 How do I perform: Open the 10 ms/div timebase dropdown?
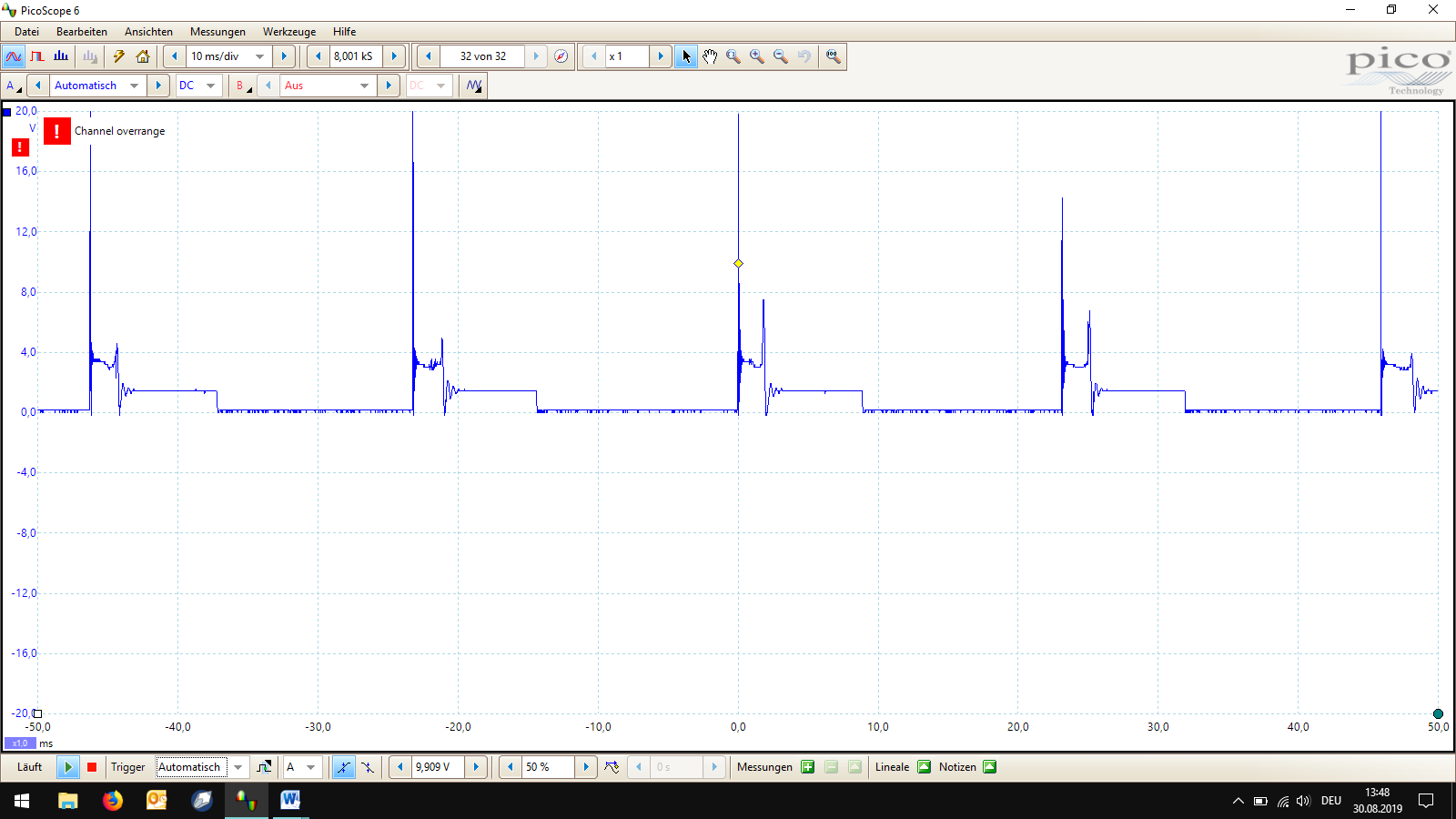pyautogui.click(x=260, y=56)
